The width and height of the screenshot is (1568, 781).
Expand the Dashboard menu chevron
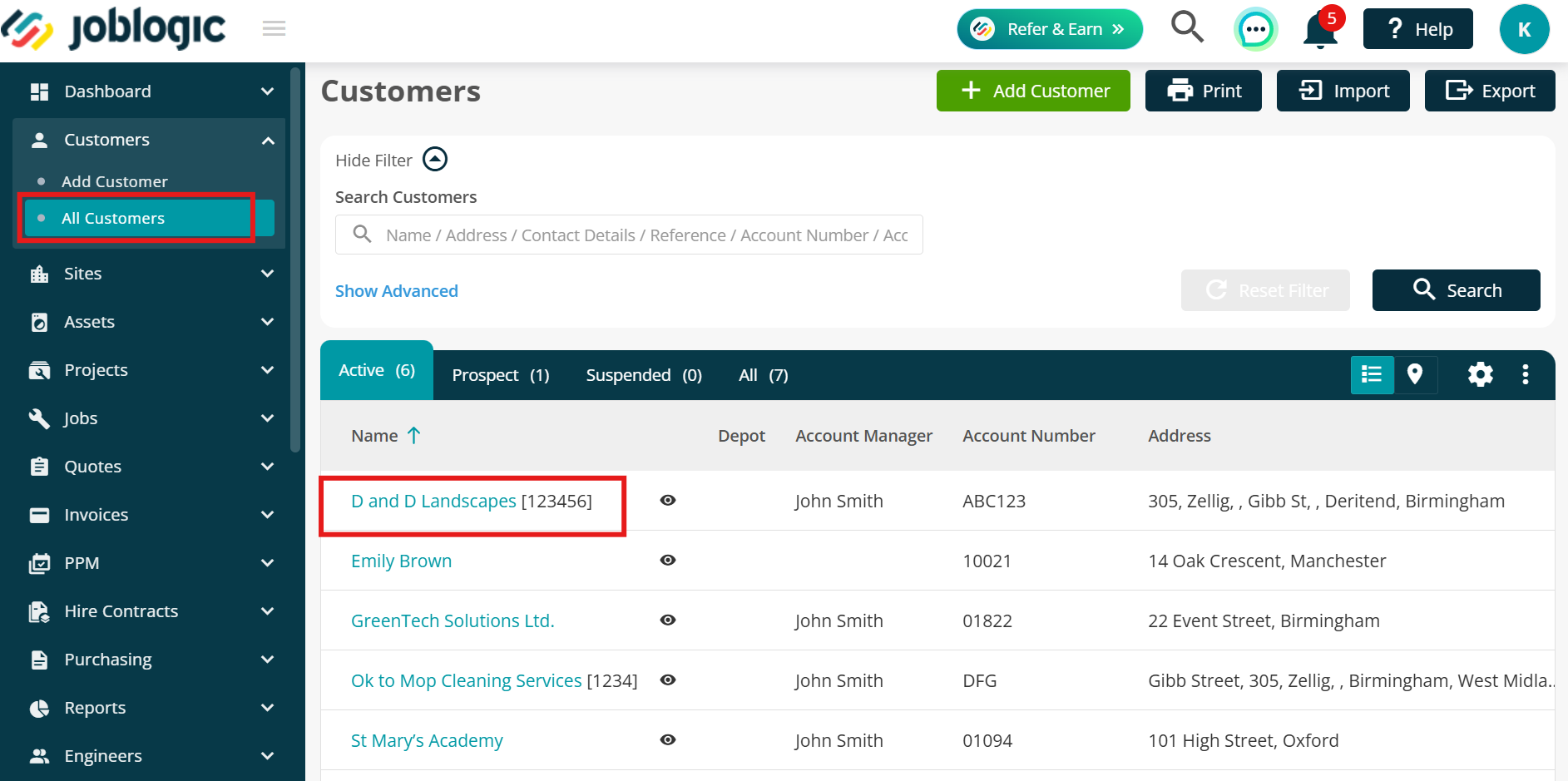267,91
